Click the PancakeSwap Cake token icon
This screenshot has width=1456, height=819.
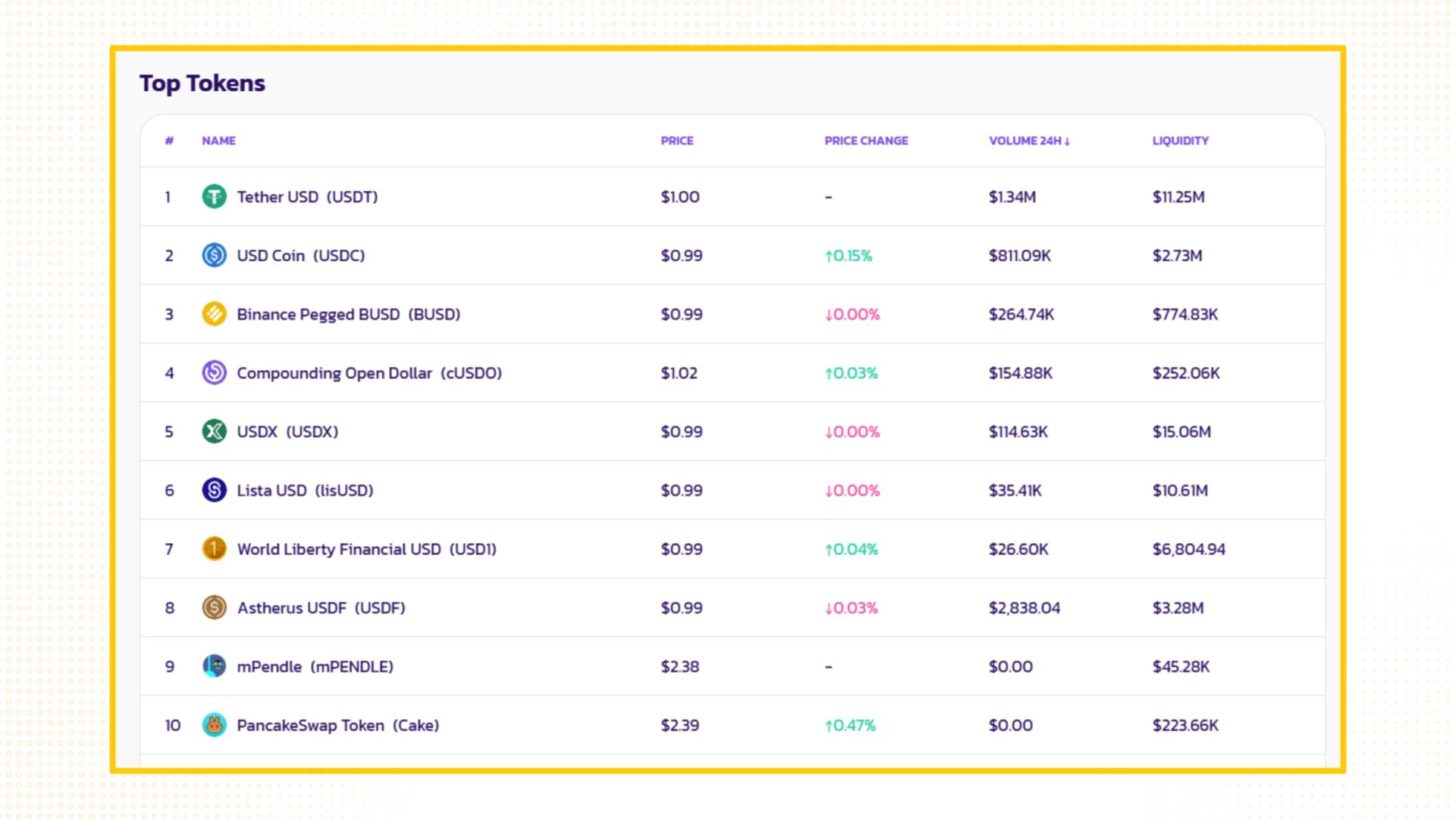point(214,726)
